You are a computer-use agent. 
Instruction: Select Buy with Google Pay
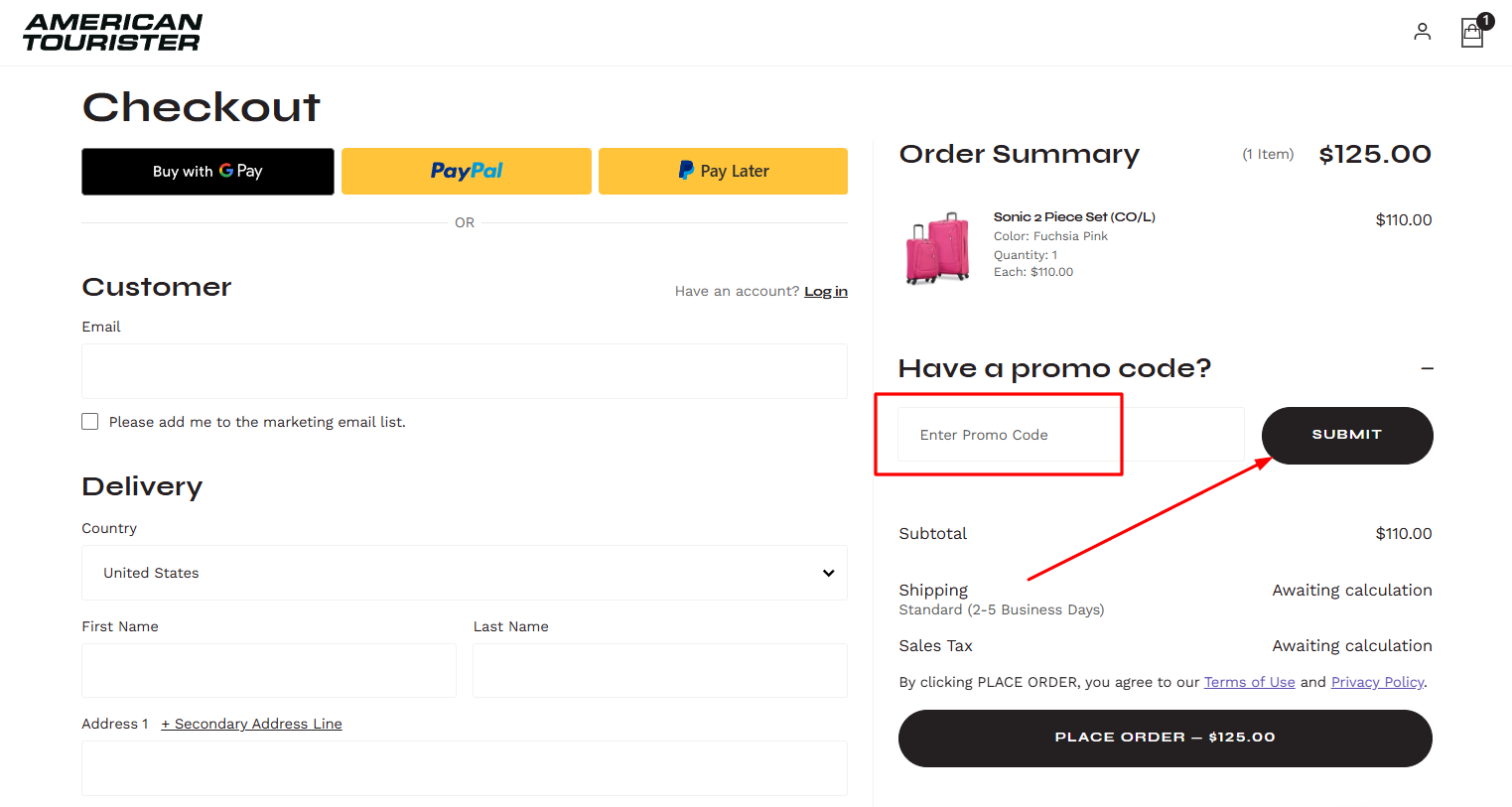coord(207,171)
